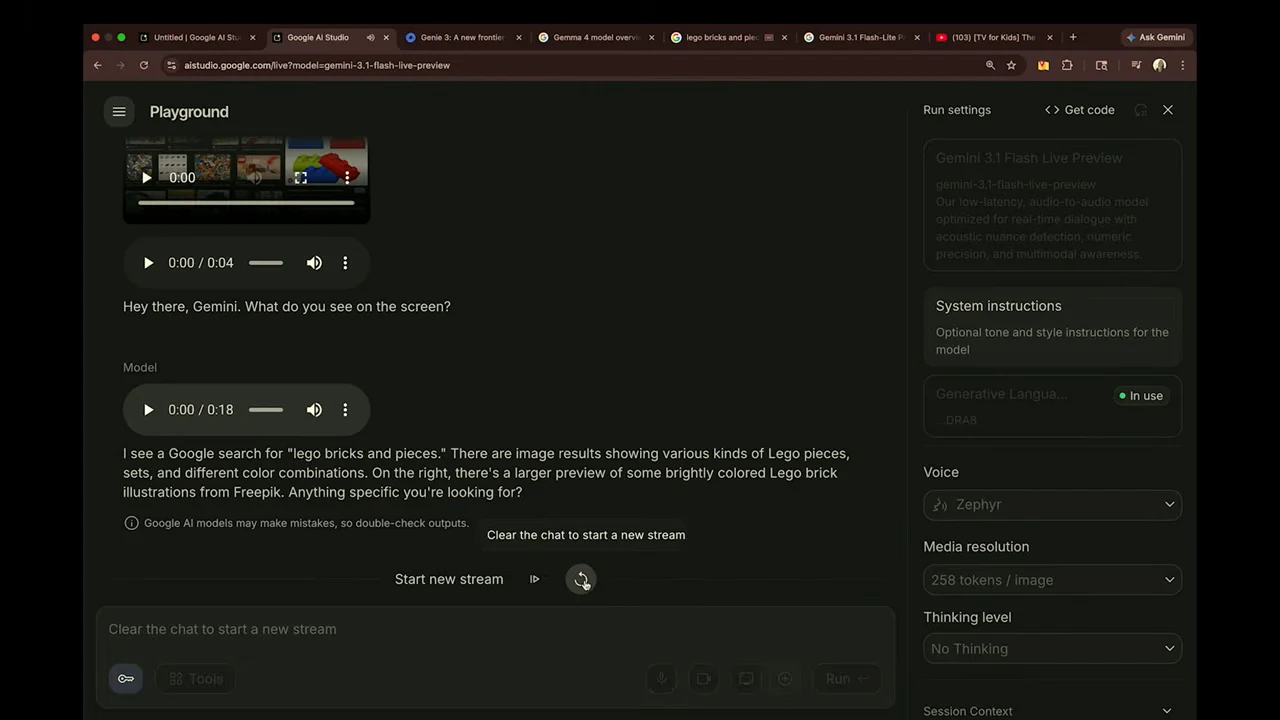Mute the 0:18 model audio response
The image size is (1280, 720).
pyautogui.click(x=314, y=410)
